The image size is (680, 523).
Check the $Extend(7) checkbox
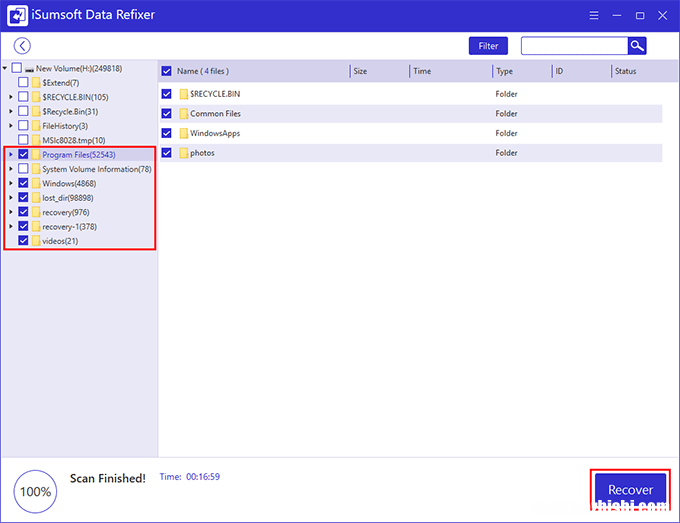click(x=23, y=82)
